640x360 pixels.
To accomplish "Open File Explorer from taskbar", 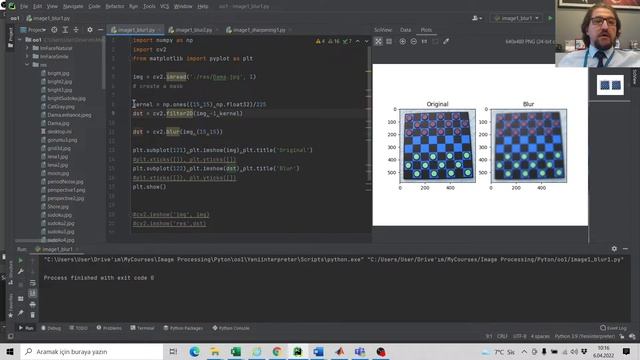I will pos(215,351).
